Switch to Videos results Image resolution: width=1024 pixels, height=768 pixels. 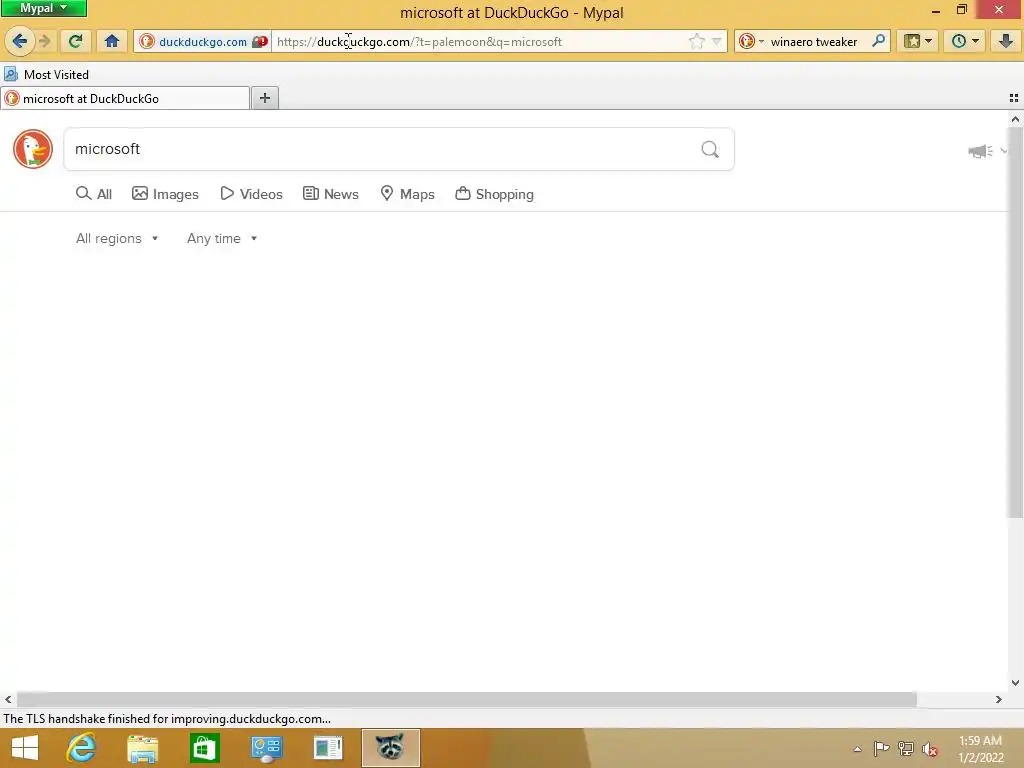click(251, 194)
